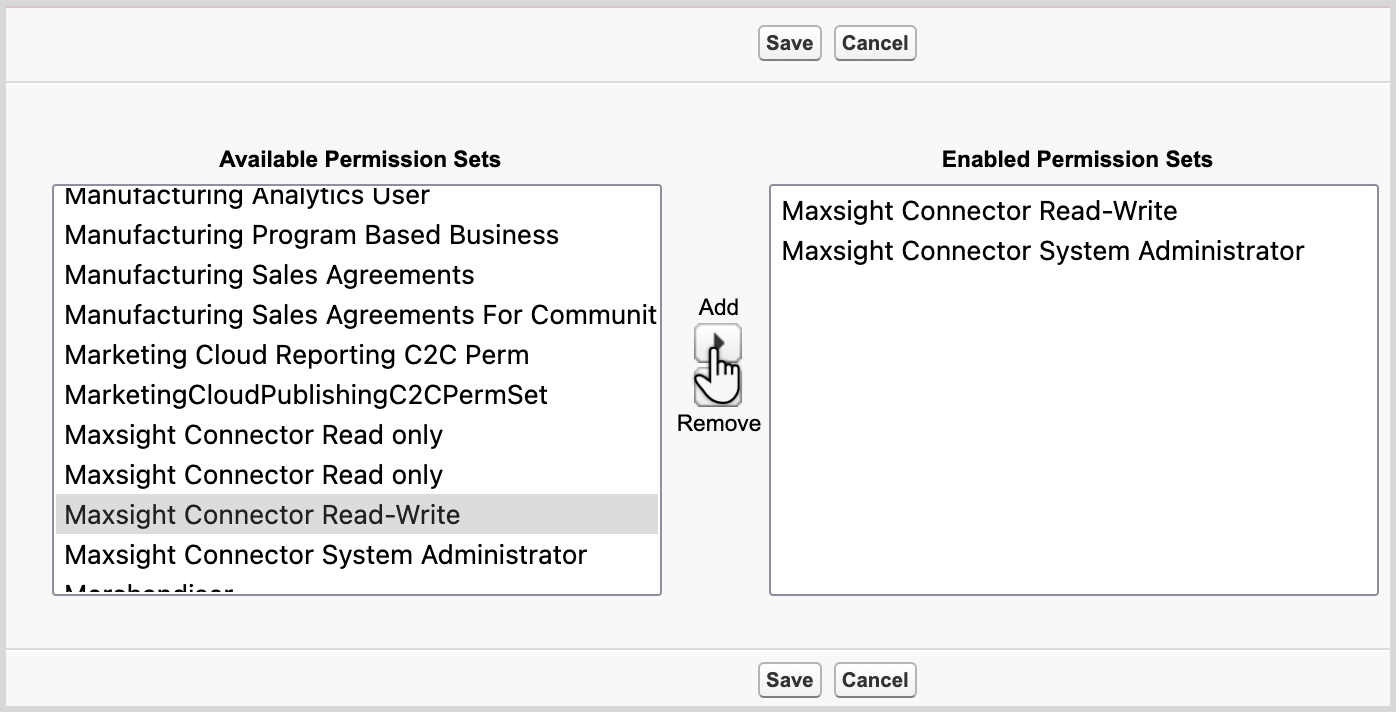This screenshot has width=1396, height=712.
Task: Select the partially visible Merchandiser entry
Action: click(x=148, y=590)
